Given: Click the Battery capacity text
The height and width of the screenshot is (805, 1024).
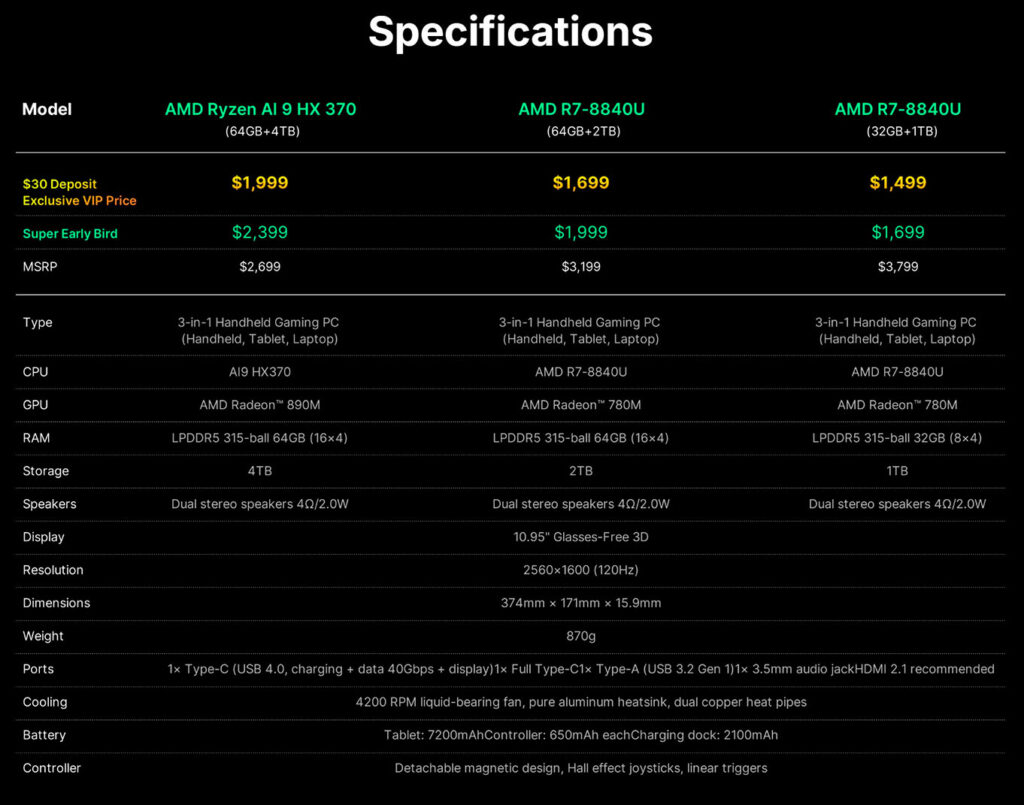Looking at the screenshot, I should (581, 735).
